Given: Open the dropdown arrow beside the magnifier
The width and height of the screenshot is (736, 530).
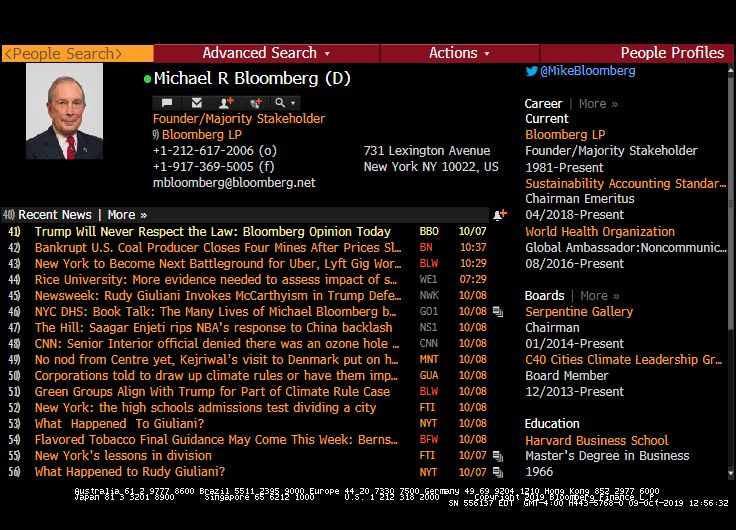Looking at the screenshot, I should [293, 103].
